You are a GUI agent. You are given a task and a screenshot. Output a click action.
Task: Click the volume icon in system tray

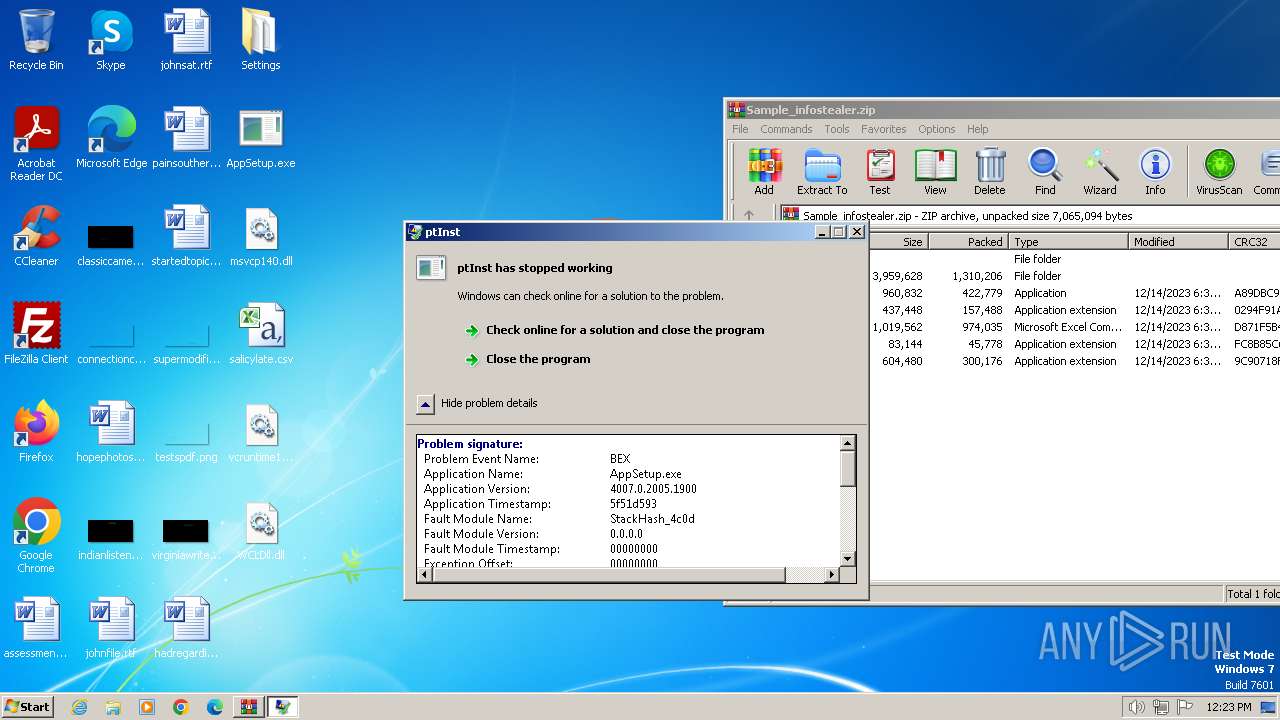pos(1136,707)
